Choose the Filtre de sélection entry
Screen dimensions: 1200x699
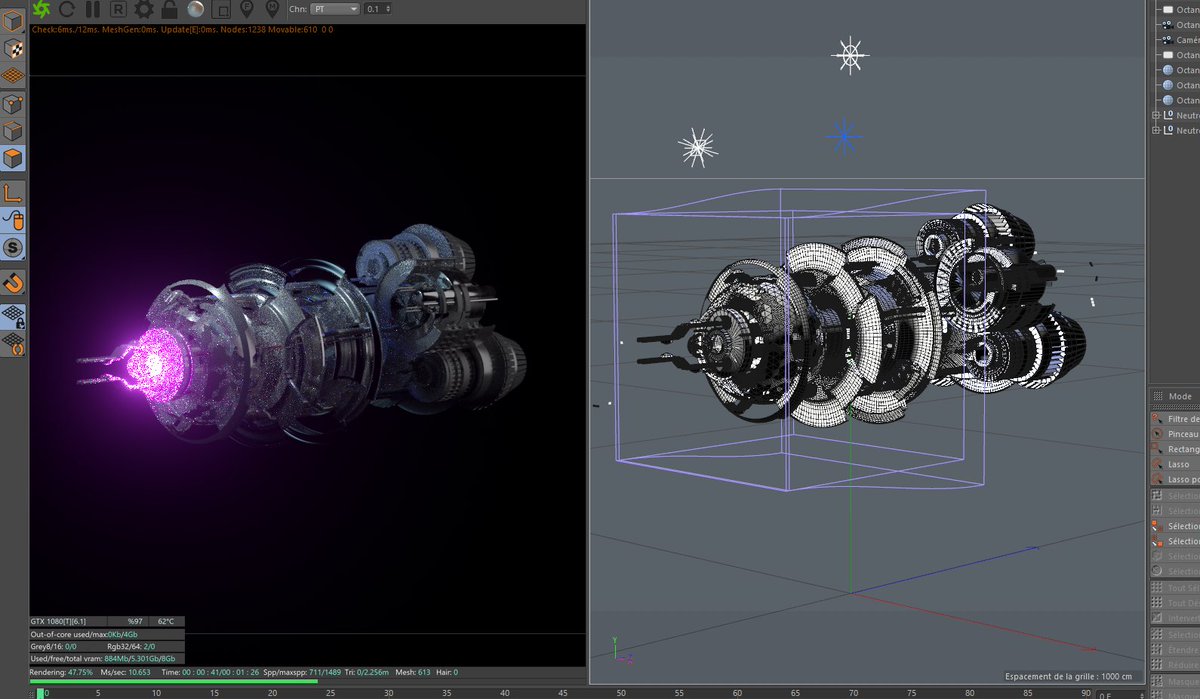1176,419
